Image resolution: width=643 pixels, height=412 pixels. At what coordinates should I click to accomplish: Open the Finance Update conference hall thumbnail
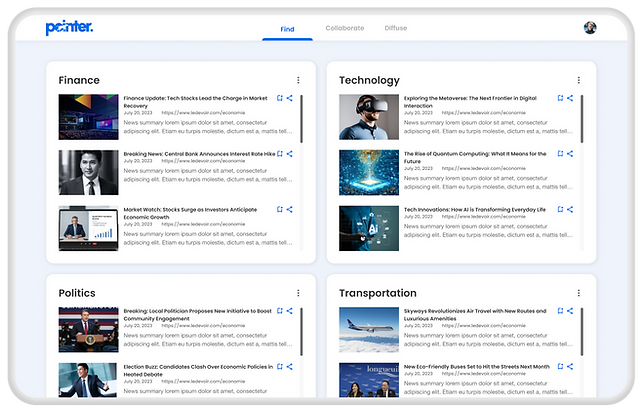tap(89, 117)
